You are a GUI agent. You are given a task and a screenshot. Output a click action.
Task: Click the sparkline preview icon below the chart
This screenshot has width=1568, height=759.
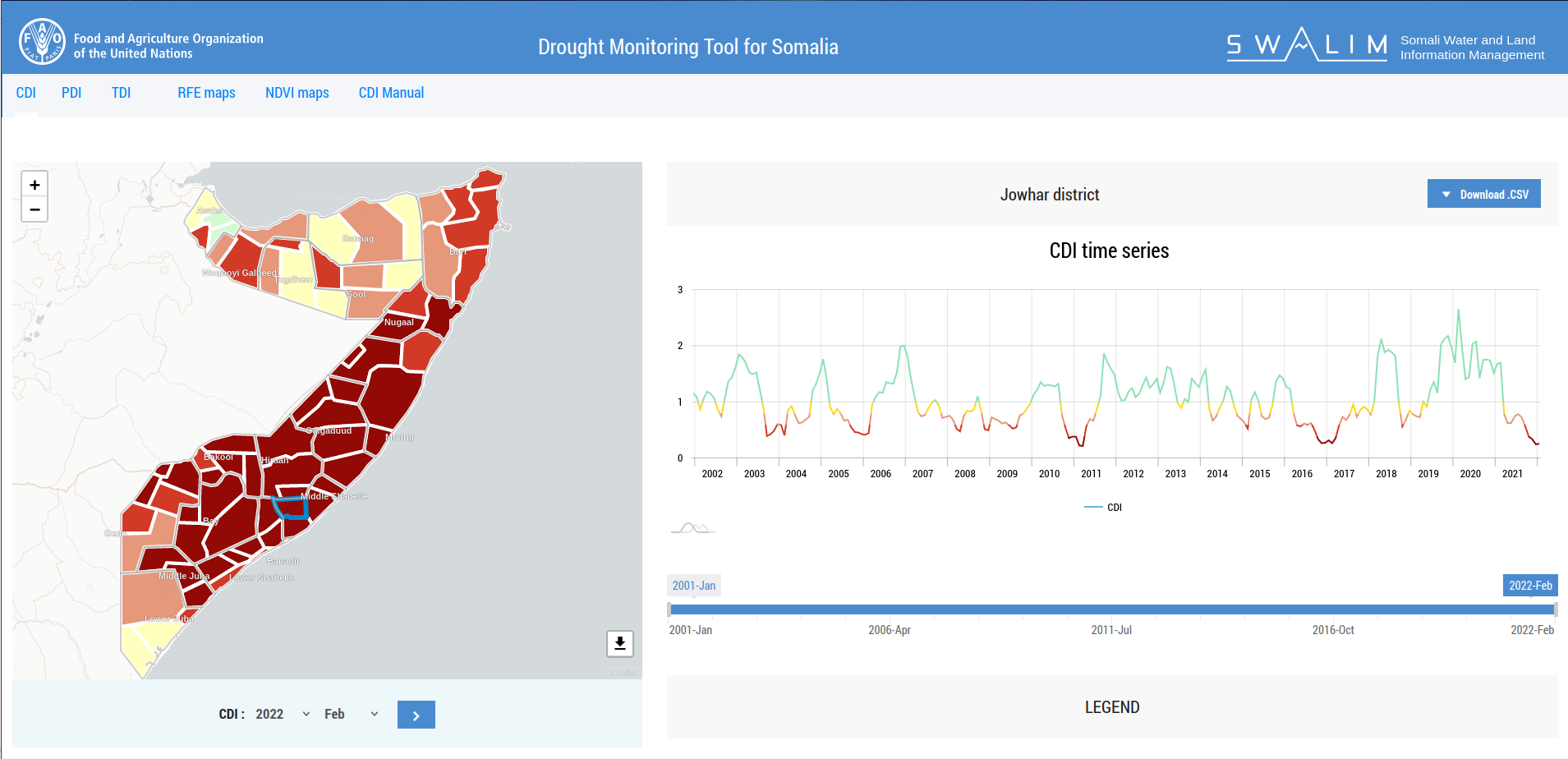692,526
